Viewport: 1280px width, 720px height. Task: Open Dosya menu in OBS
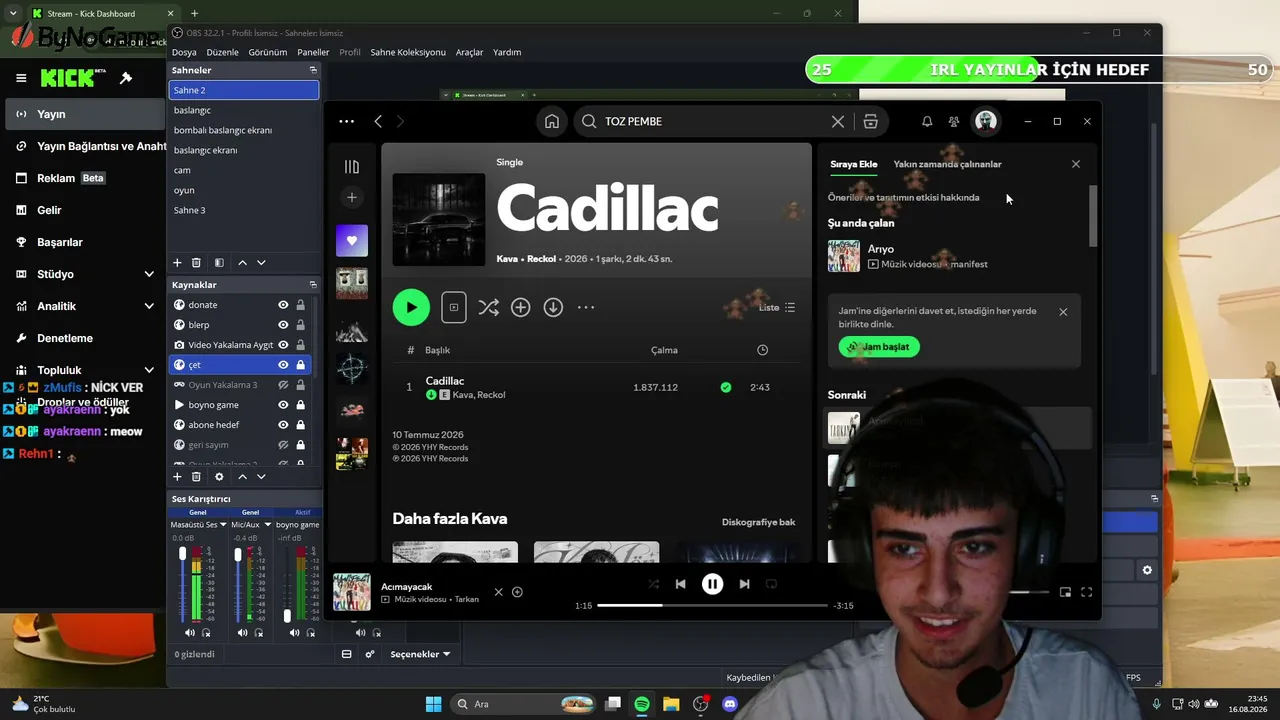(184, 52)
